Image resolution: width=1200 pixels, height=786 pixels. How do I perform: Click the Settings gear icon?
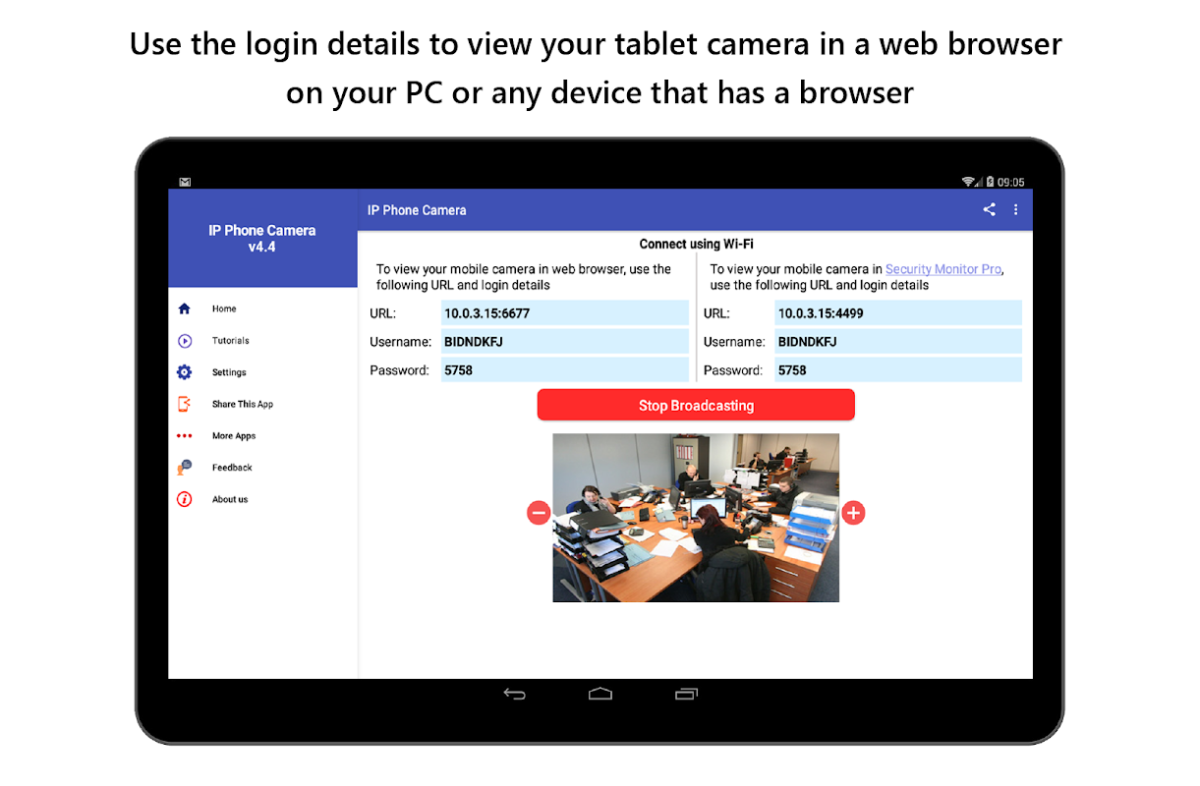tap(184, 372)
